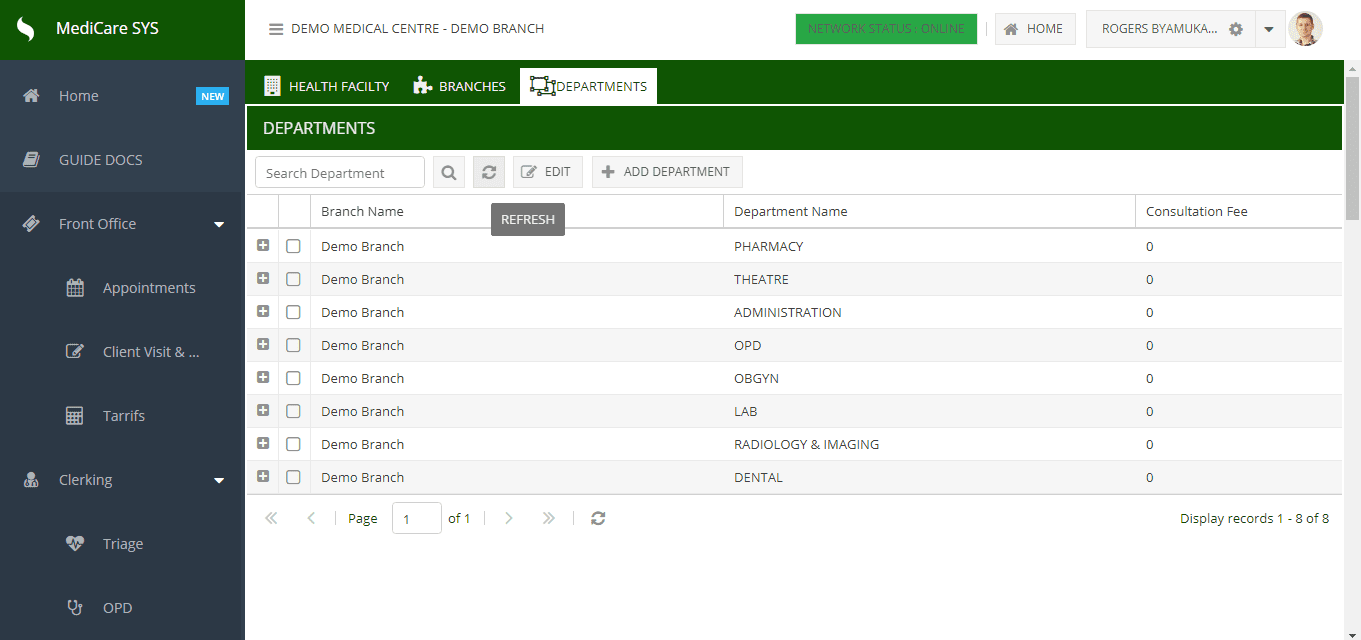Click the hamburger menu icon

click(x=276, y=29)
